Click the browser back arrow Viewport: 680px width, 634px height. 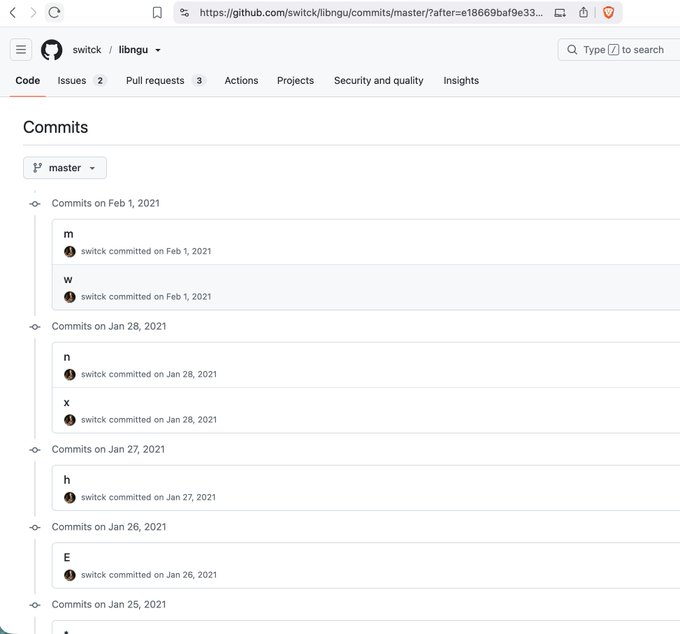pos(13,13)
